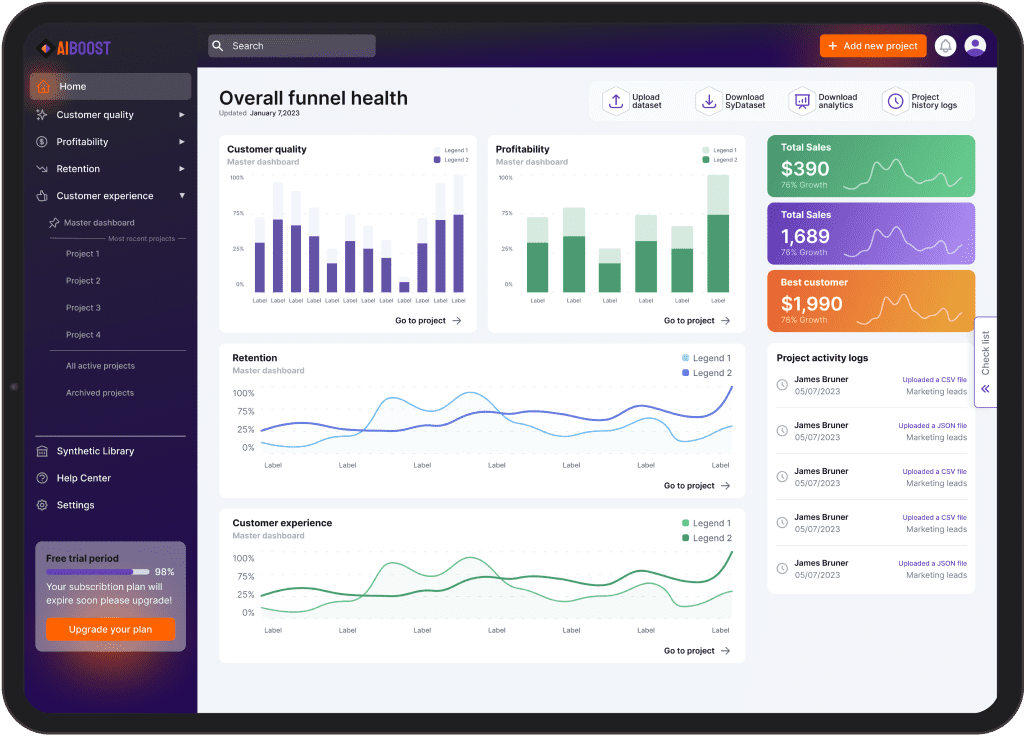Select Master dashboard under Customer experience
This screenshot has height=736, width=1025.
click(99, 222)
